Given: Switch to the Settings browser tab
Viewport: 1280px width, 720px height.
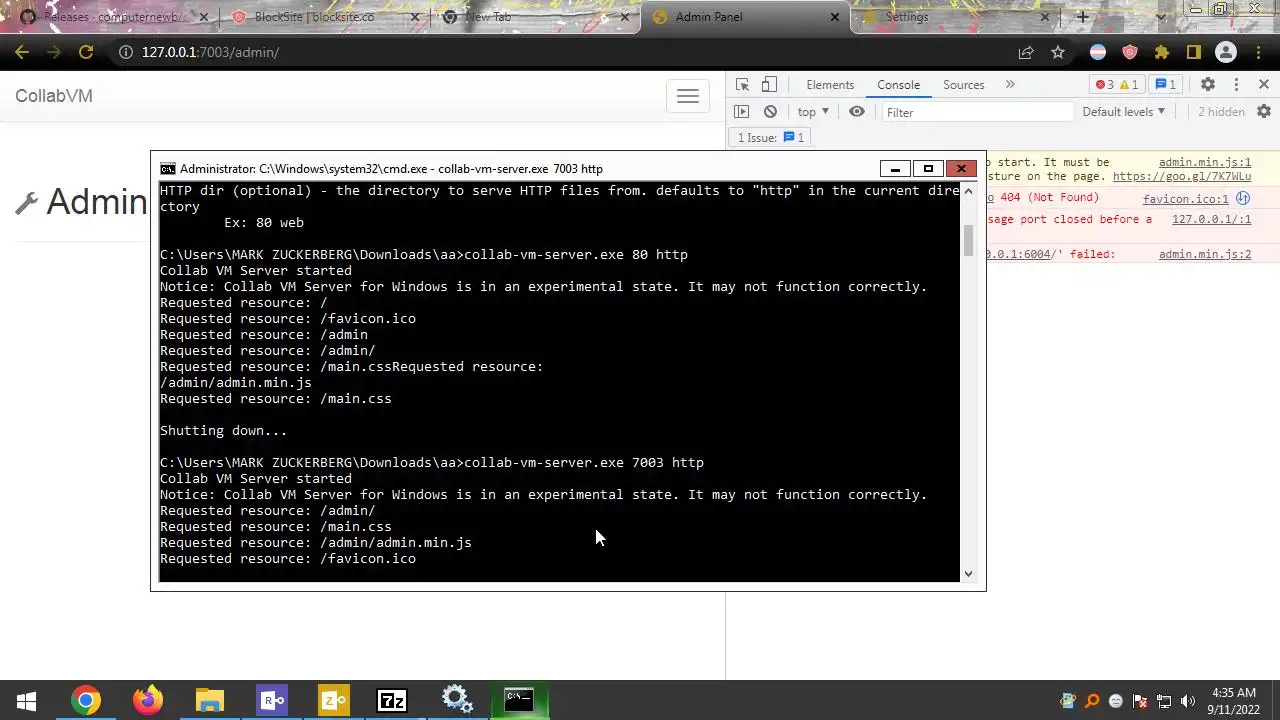Looking at the screenshot, I should (955, 17).
